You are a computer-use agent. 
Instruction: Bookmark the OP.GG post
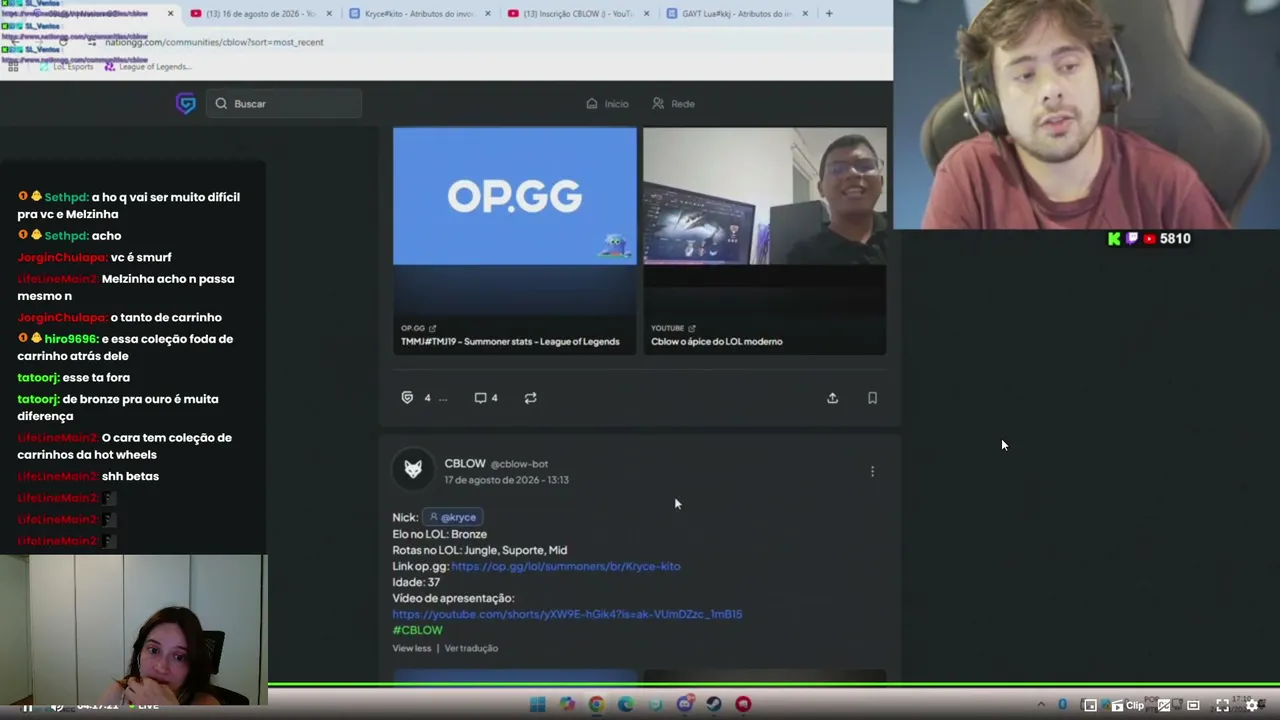click(872, 397)
